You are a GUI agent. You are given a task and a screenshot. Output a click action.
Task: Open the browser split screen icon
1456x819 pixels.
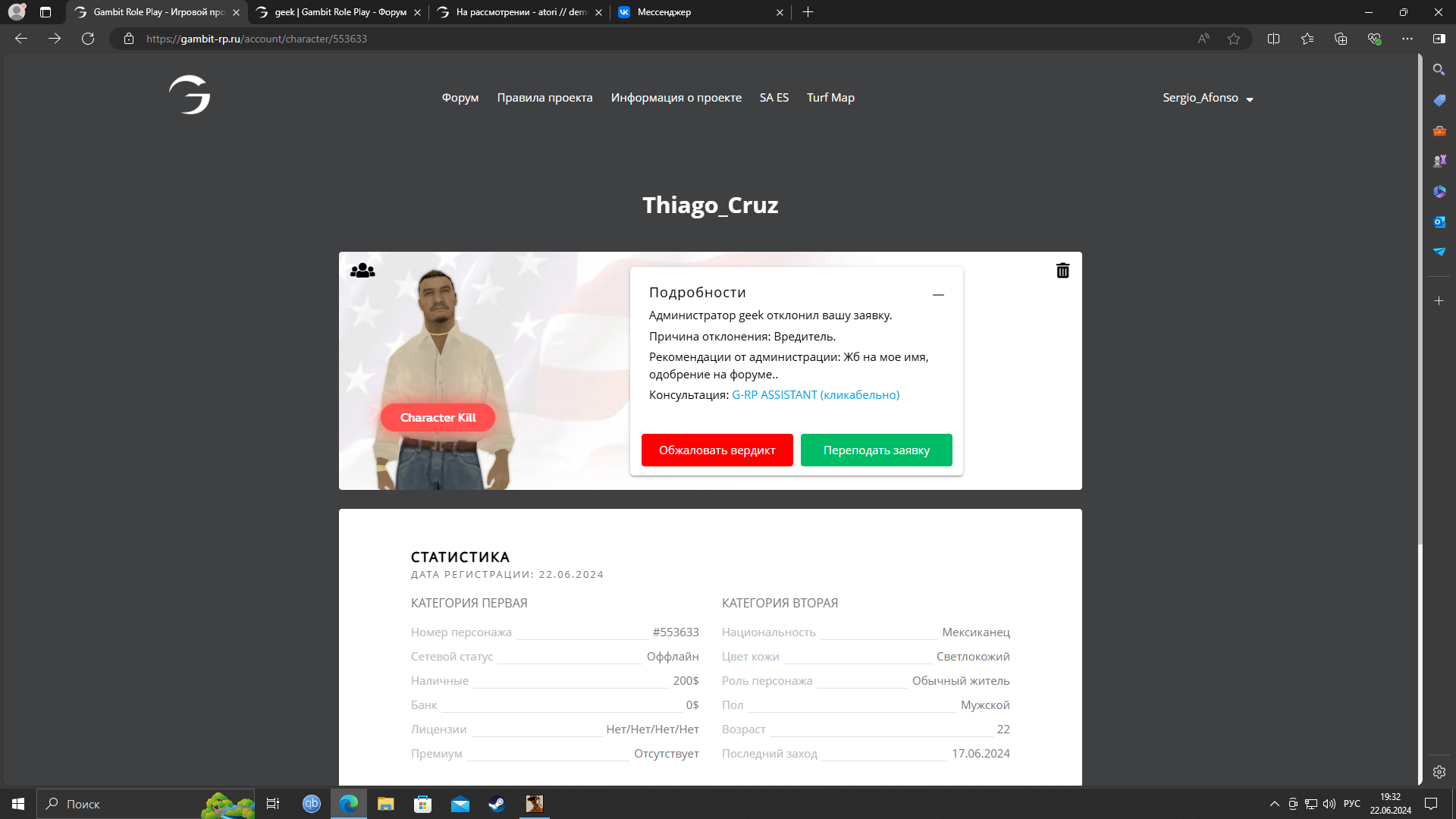pos(1273,39)
